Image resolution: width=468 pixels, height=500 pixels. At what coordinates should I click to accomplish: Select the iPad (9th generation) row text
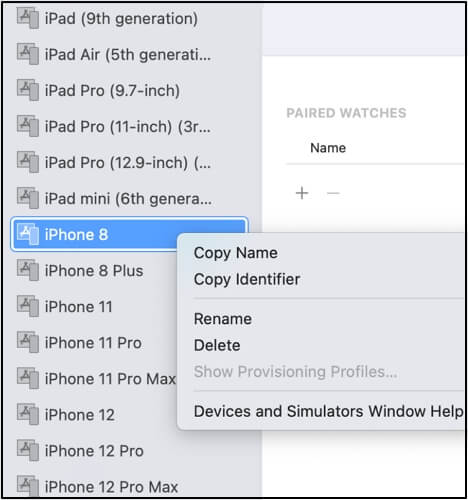pos(121,19)
